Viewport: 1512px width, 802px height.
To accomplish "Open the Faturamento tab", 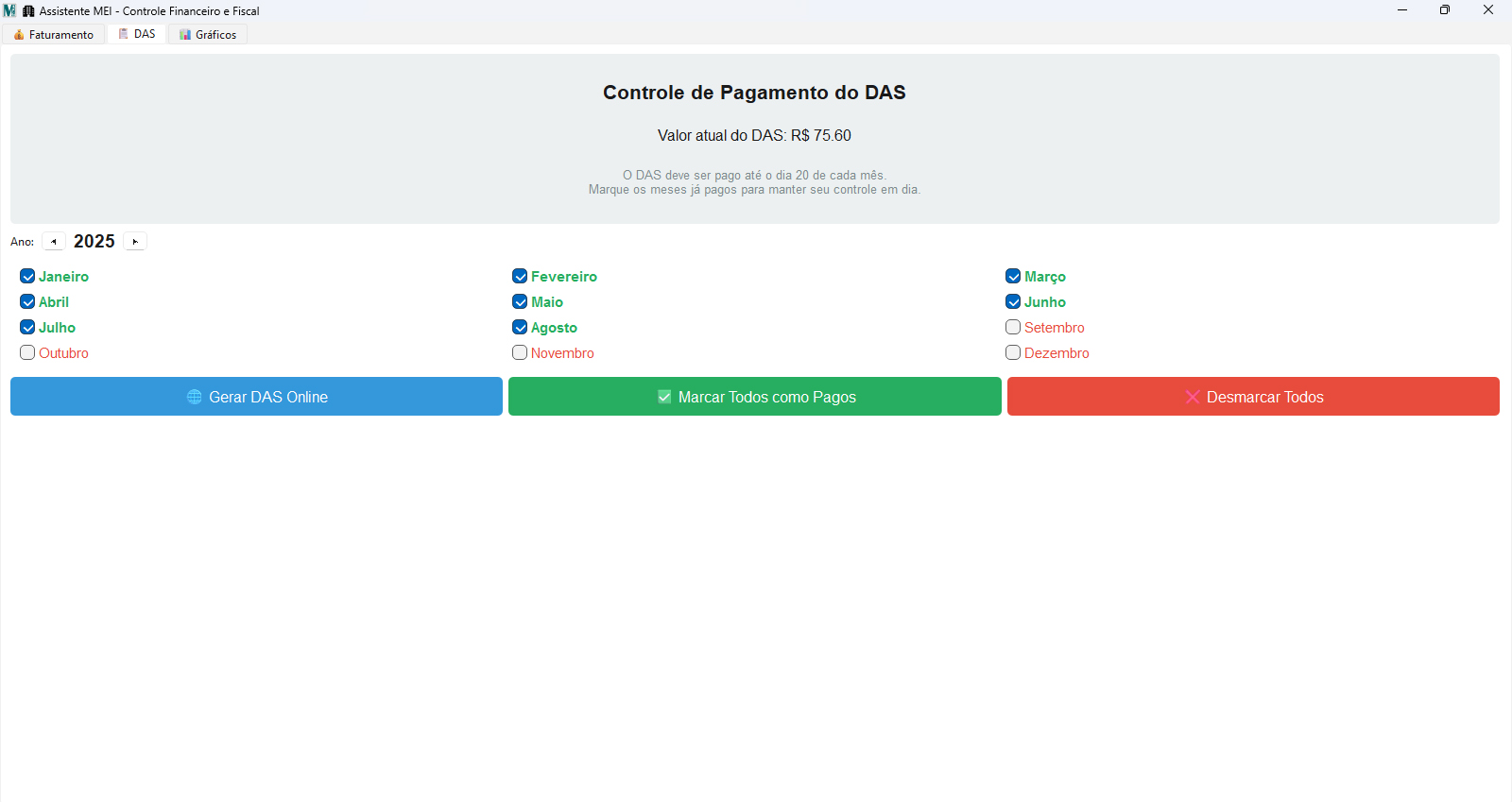I will pos(54,35).
